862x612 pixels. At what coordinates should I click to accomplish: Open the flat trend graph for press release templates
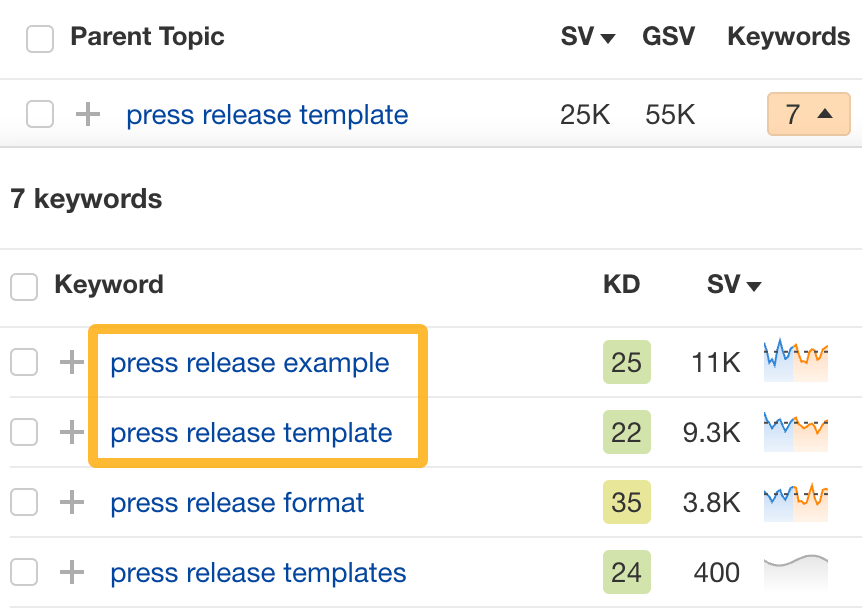coord(795,572)
